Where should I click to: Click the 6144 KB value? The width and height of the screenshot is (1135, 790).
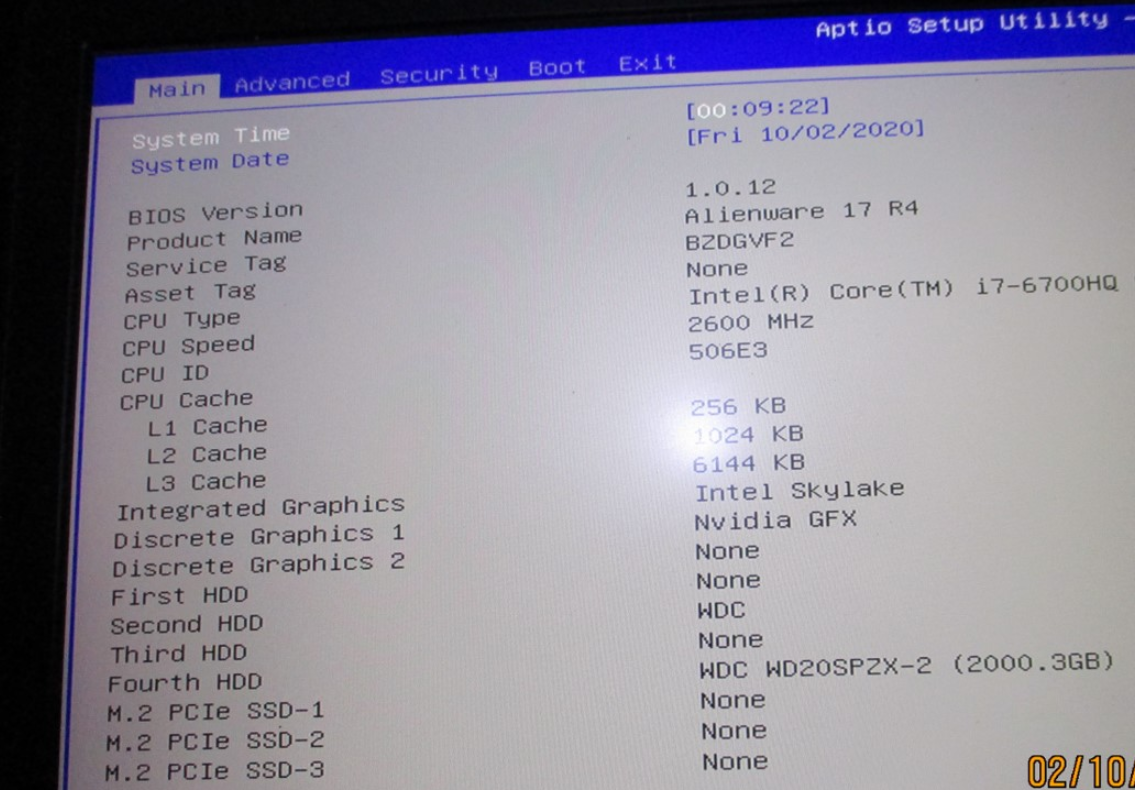click(748, 463)
